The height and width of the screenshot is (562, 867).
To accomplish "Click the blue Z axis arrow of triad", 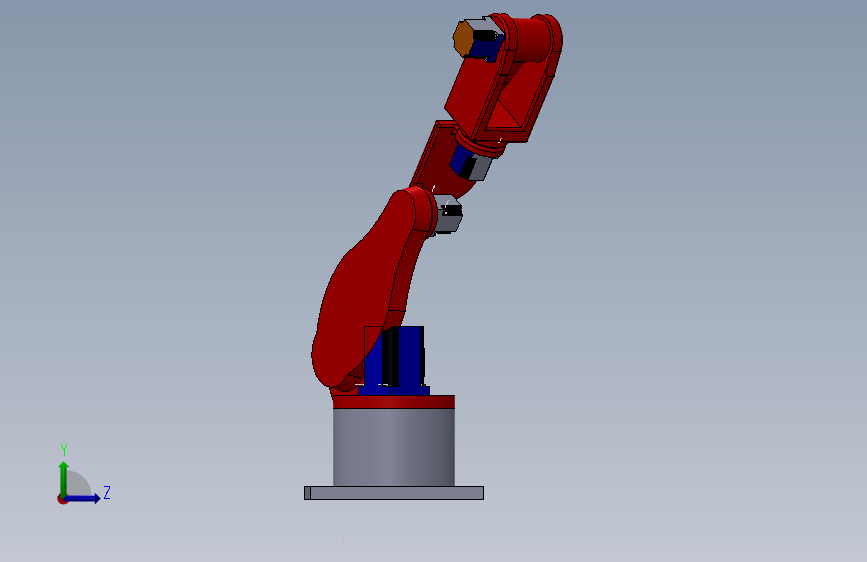I will pos(83,498).
